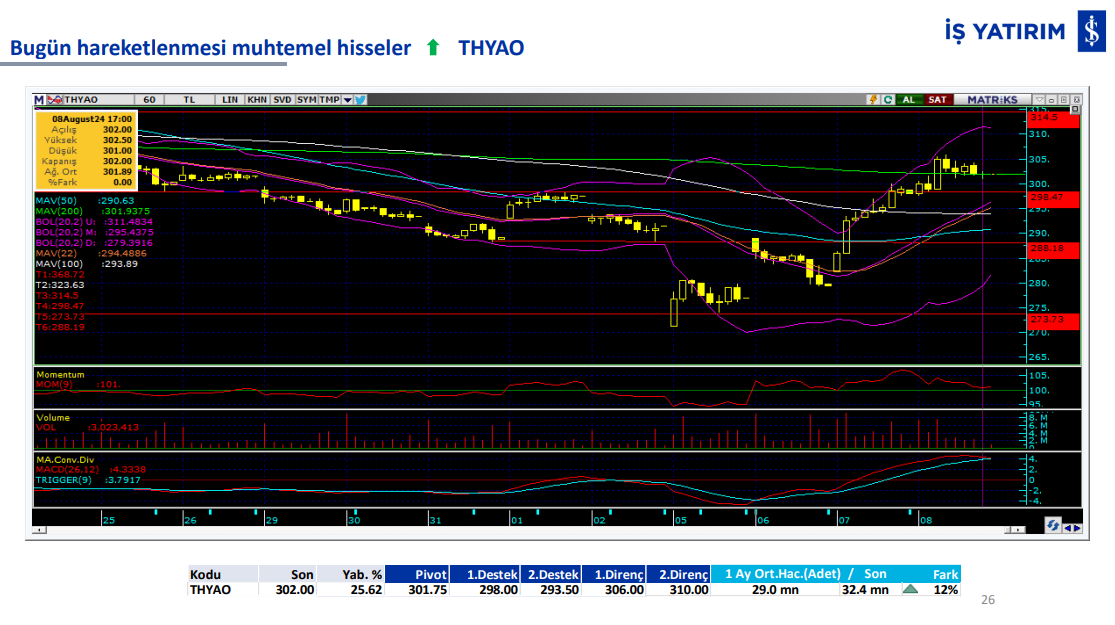Image resolution: width=1115 pixels, height=625 pixels.
Task: Open the dropdown arrow next to TMP
Action: pos(346,100)
